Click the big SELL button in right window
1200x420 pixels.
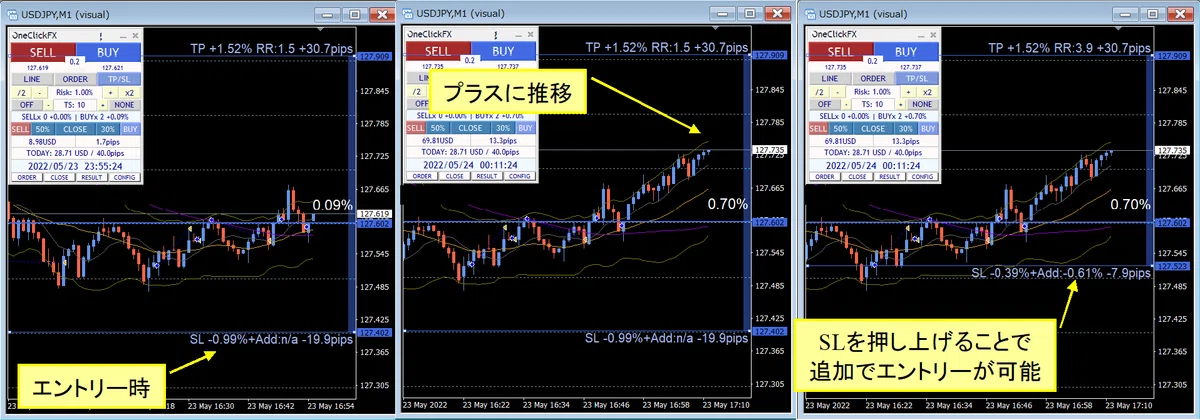(839, 52)
